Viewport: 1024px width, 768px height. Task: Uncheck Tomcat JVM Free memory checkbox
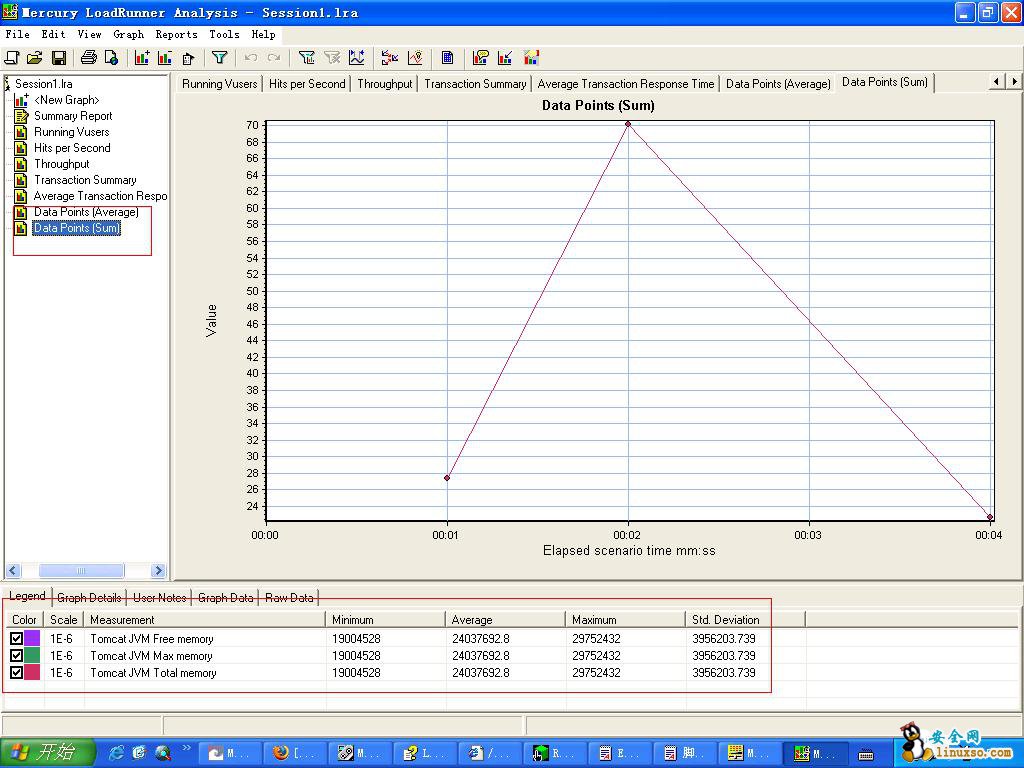17,639
